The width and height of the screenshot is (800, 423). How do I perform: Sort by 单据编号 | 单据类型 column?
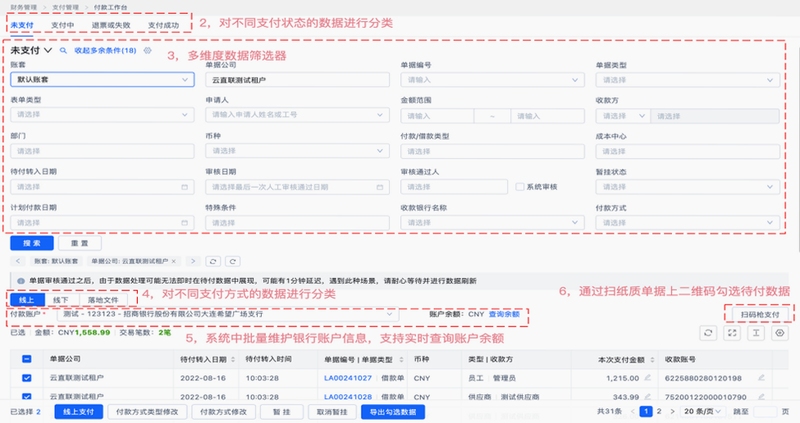(402, 360)
